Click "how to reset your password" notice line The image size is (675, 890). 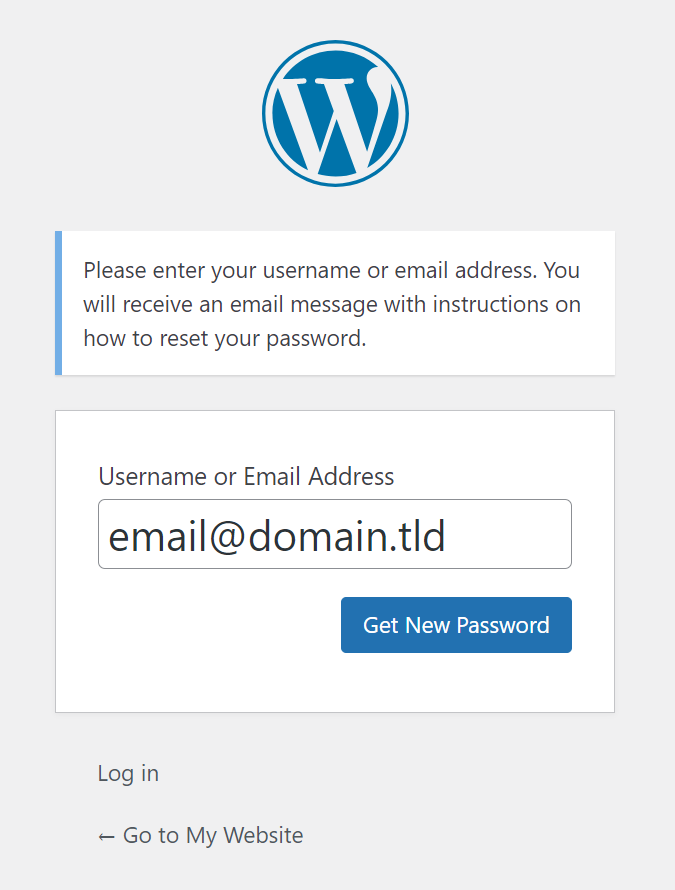coord(225,338)
